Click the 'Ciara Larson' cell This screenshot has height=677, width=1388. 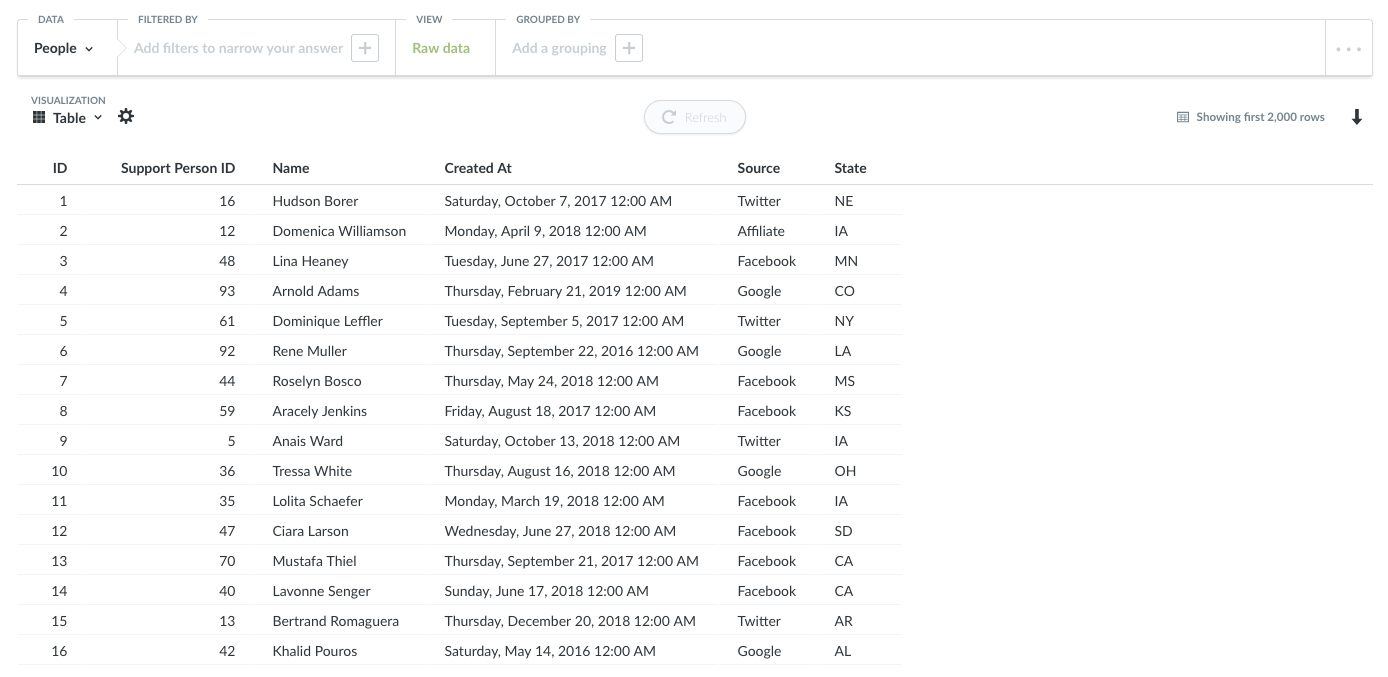click(x=310, y=531)
